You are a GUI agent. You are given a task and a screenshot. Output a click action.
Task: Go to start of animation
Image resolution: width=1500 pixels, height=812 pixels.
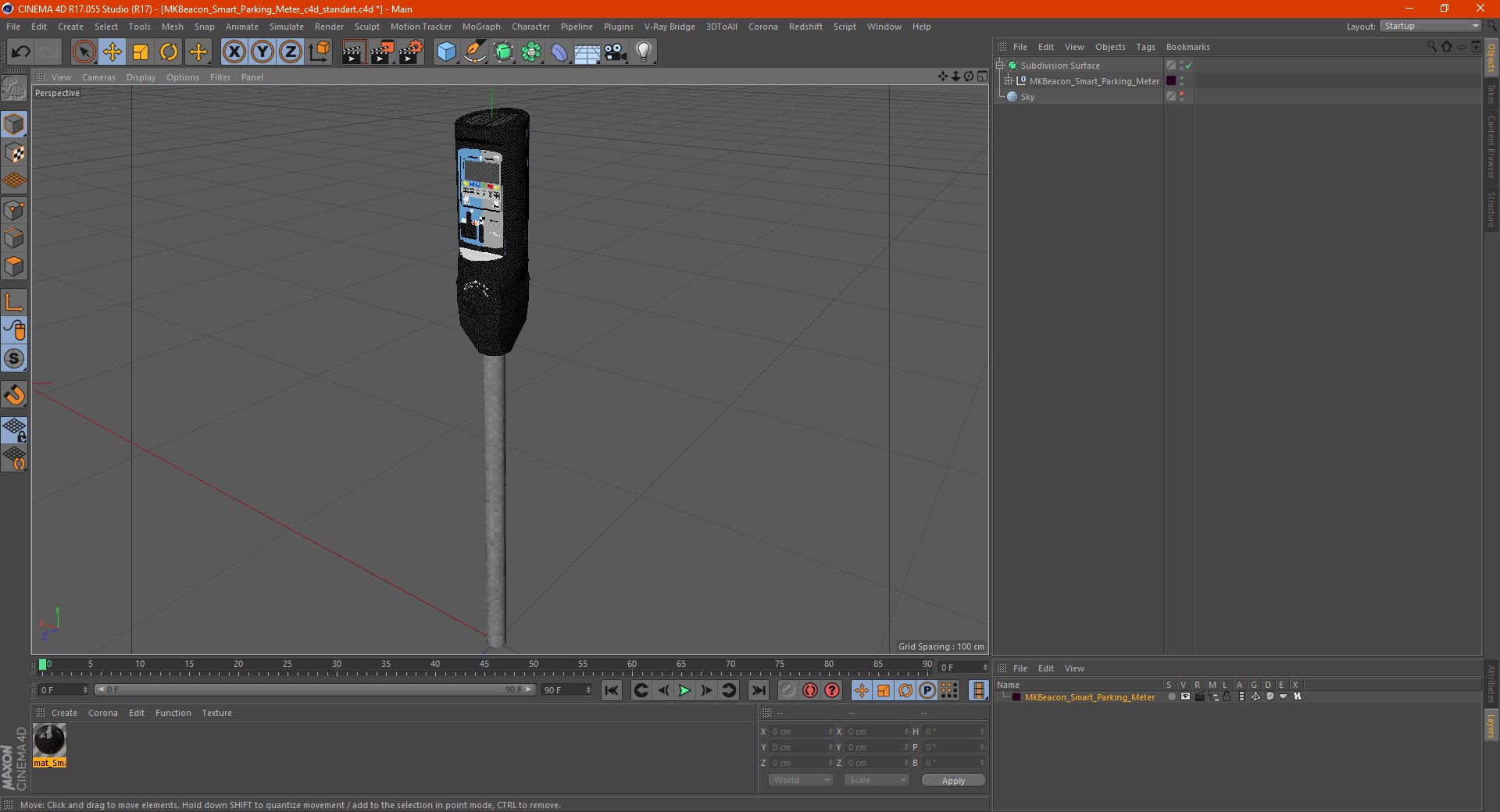pos(612,690)
